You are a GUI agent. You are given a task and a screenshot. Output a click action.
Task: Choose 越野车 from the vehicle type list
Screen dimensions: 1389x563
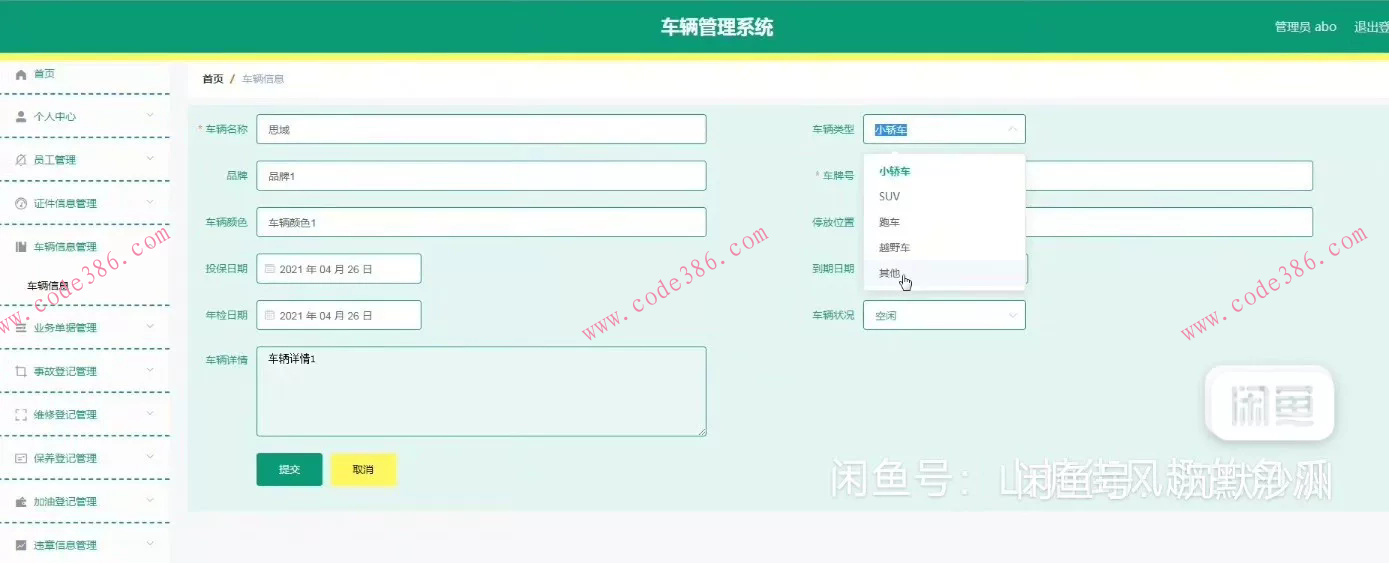click(944, 247)
